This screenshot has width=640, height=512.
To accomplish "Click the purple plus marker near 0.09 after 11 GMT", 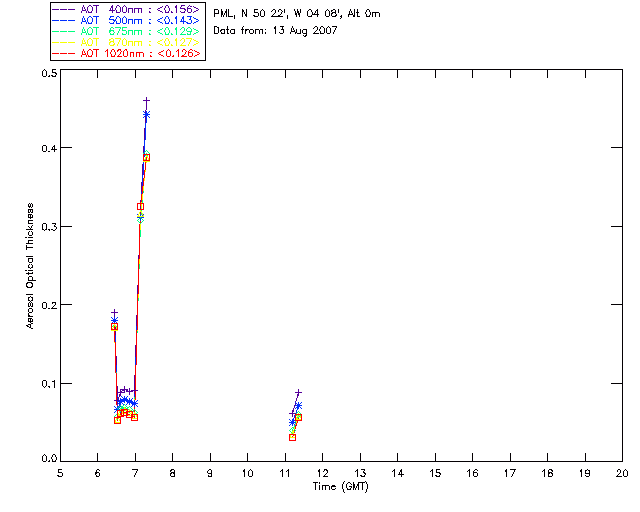I will (x=298, y=392).
